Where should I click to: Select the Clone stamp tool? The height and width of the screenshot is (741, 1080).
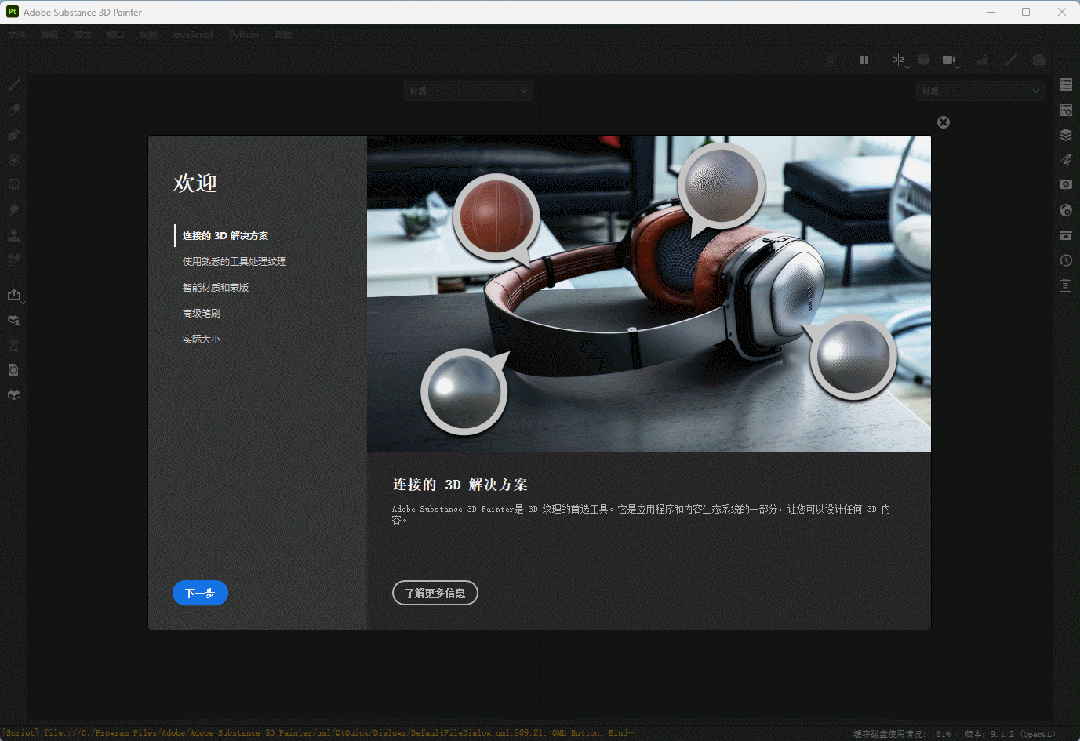14,235
